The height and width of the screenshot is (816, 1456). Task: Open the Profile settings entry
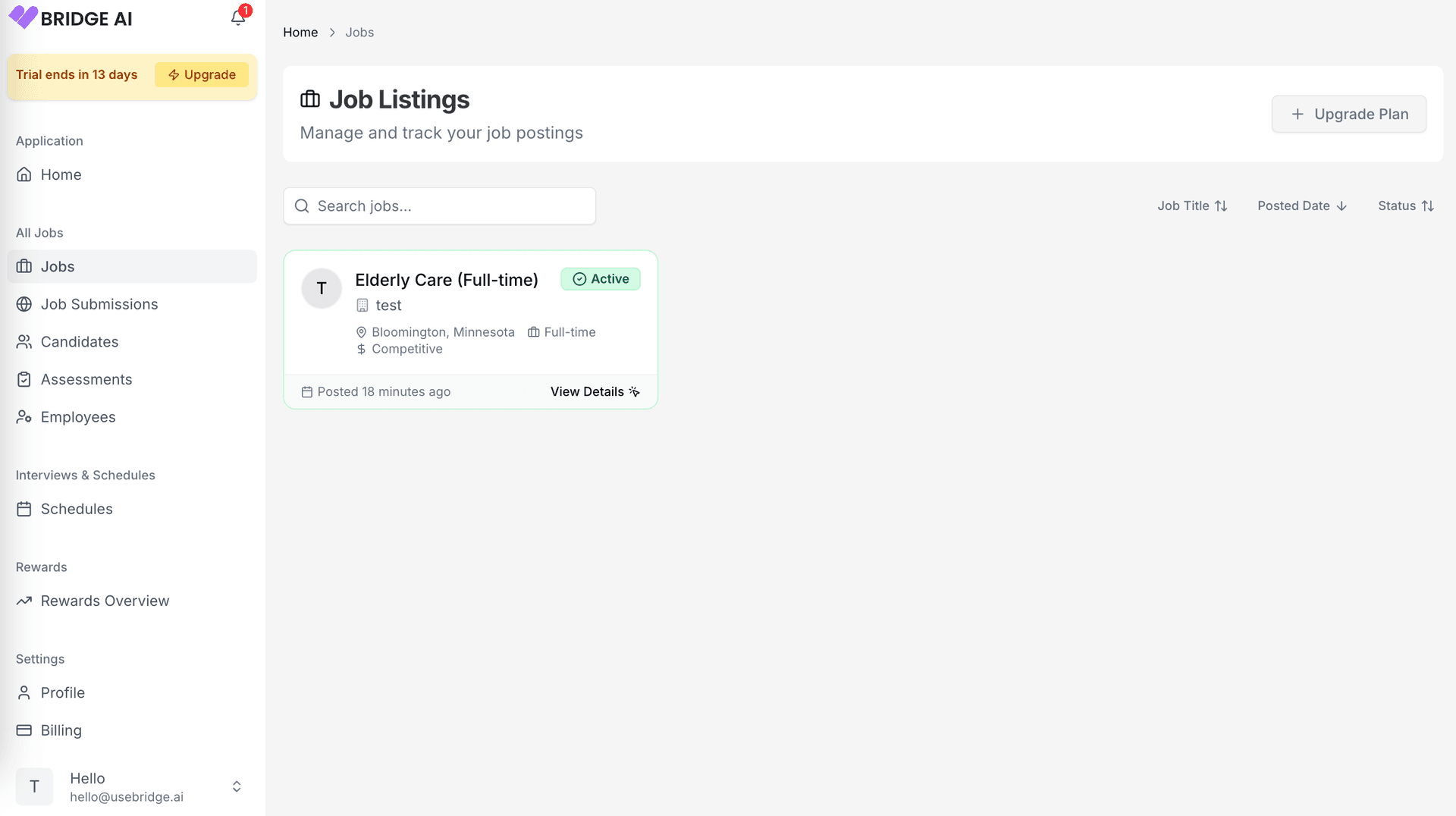[62, 692]
